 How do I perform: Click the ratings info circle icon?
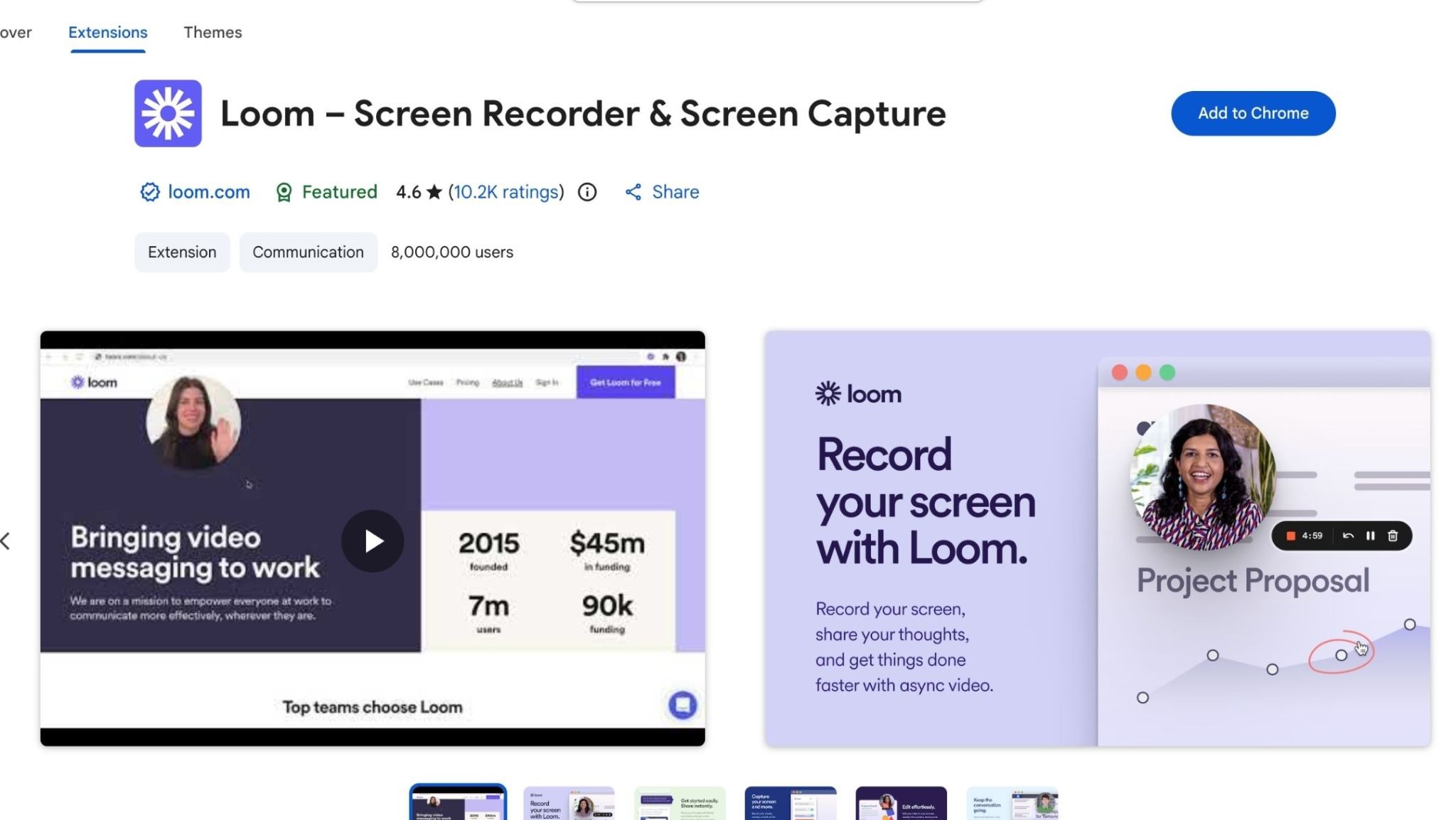click(x=587, y=192)
